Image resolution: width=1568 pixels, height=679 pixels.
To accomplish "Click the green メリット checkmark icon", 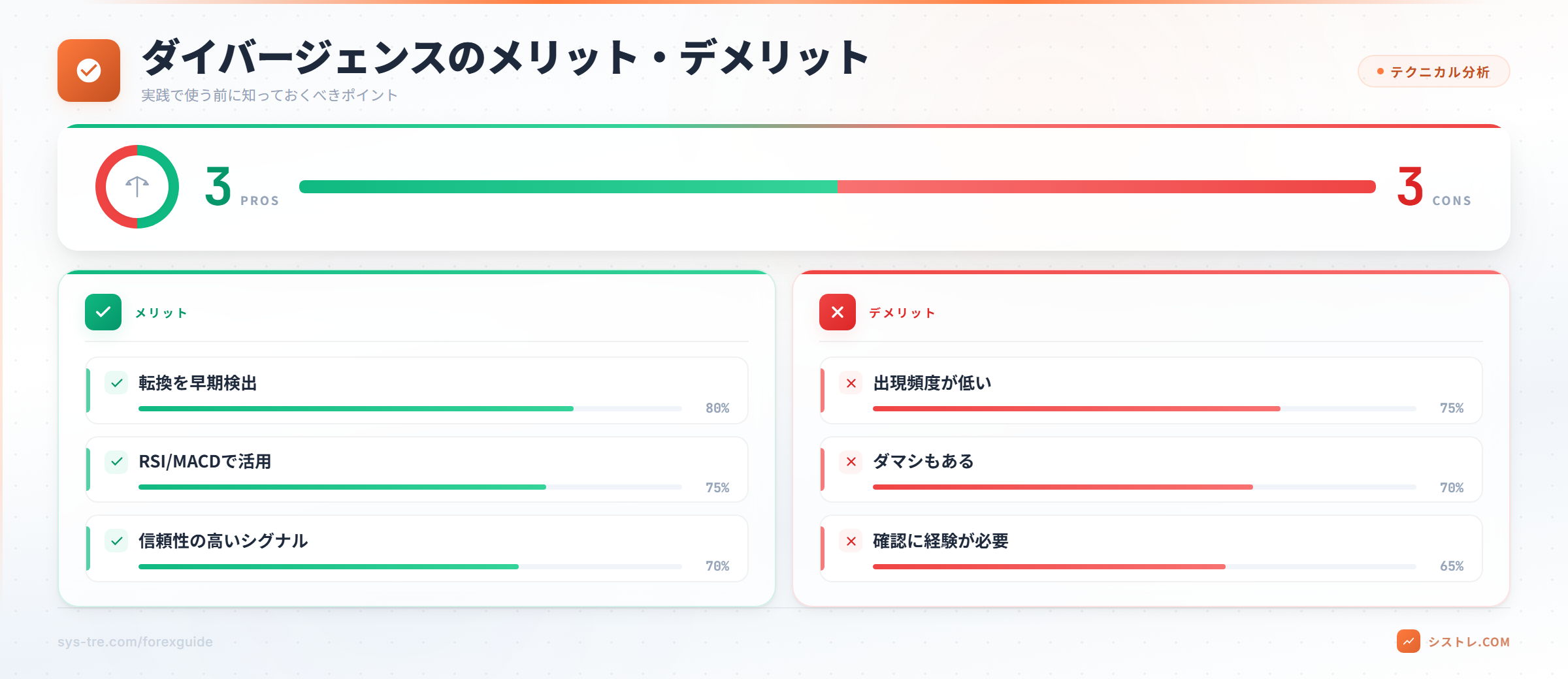I will point(103,312).
